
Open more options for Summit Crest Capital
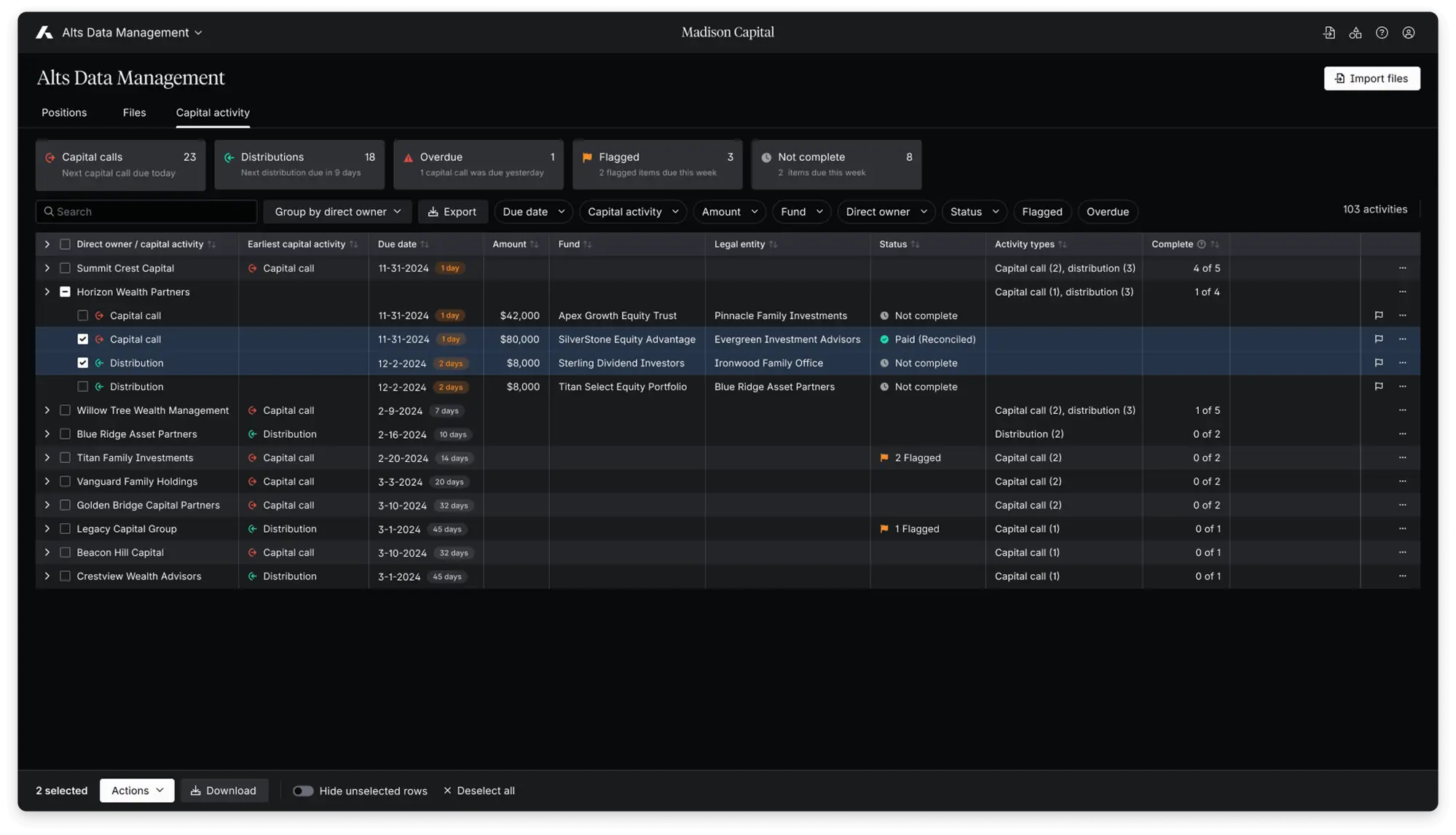coord(1403,268)
